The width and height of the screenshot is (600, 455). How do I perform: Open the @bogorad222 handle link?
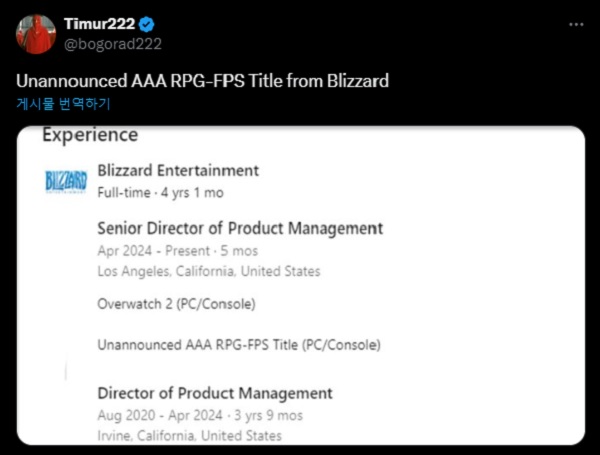point(113,44)
